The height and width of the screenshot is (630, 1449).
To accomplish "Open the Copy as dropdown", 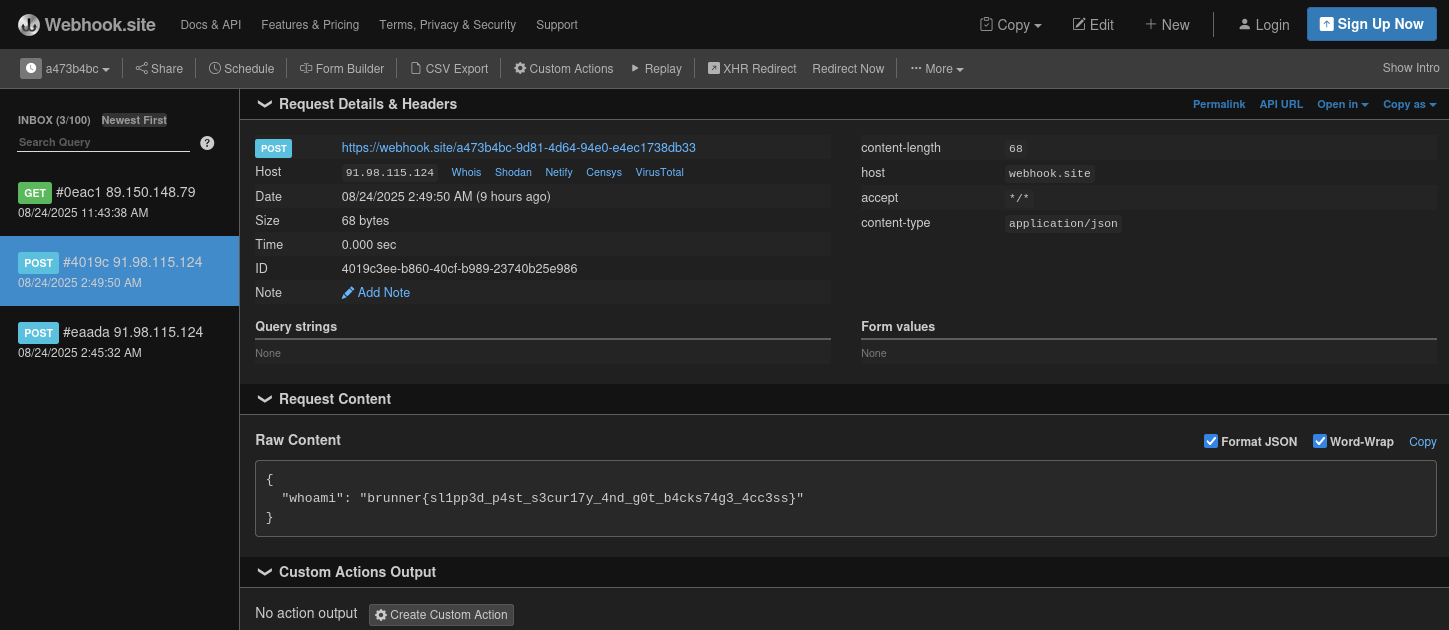I will coord(1409,104).
